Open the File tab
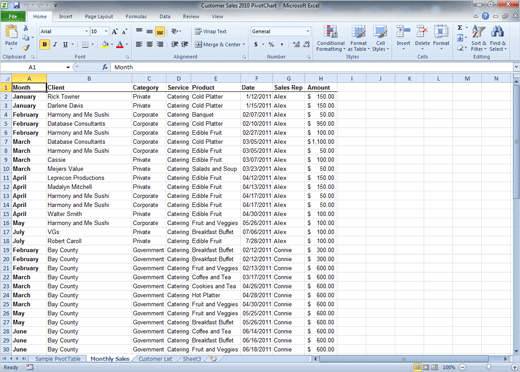Screen dimensions: 520x372 (x=13, y=16)
